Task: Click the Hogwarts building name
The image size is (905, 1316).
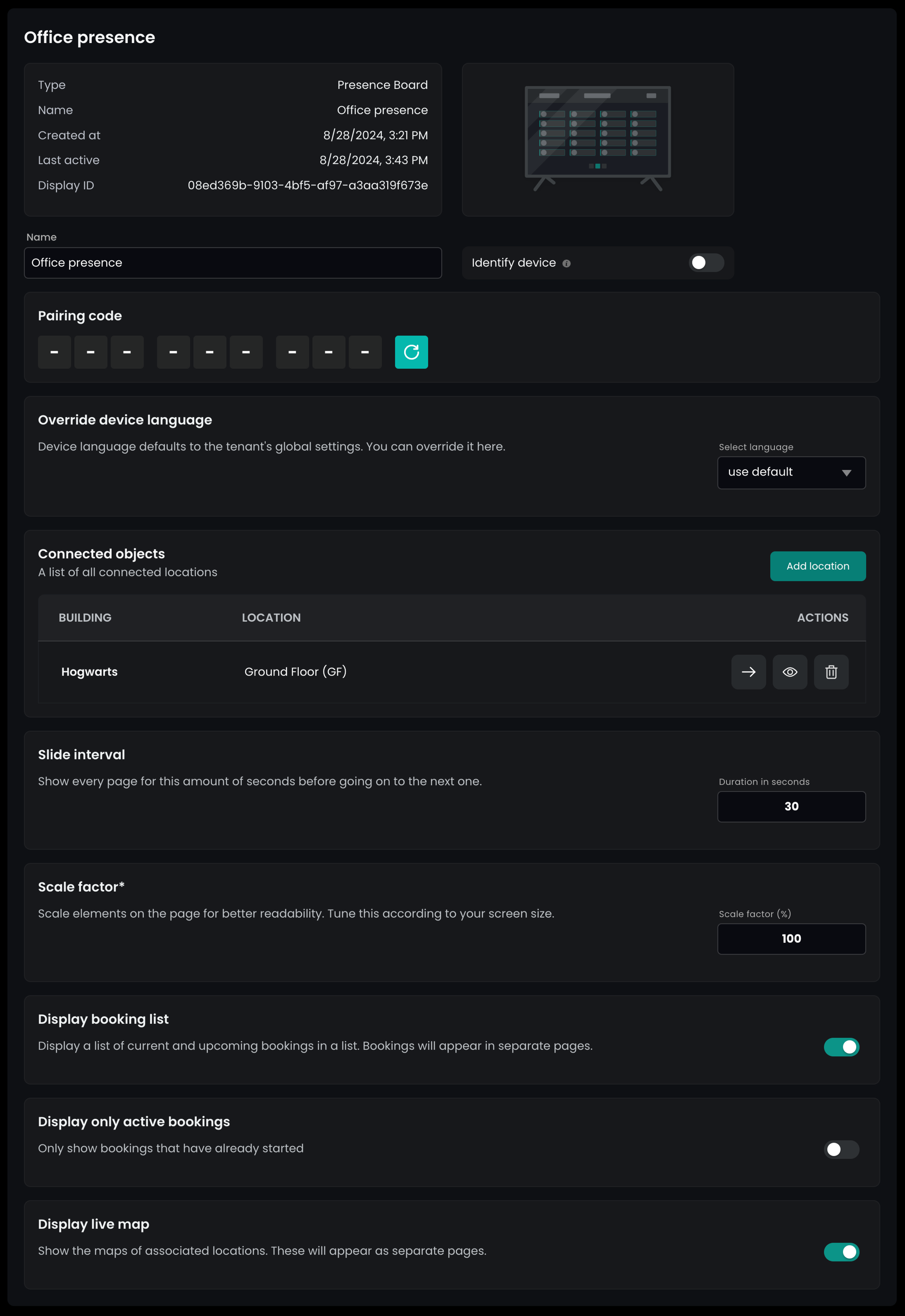Action: (x=90, y=672)
